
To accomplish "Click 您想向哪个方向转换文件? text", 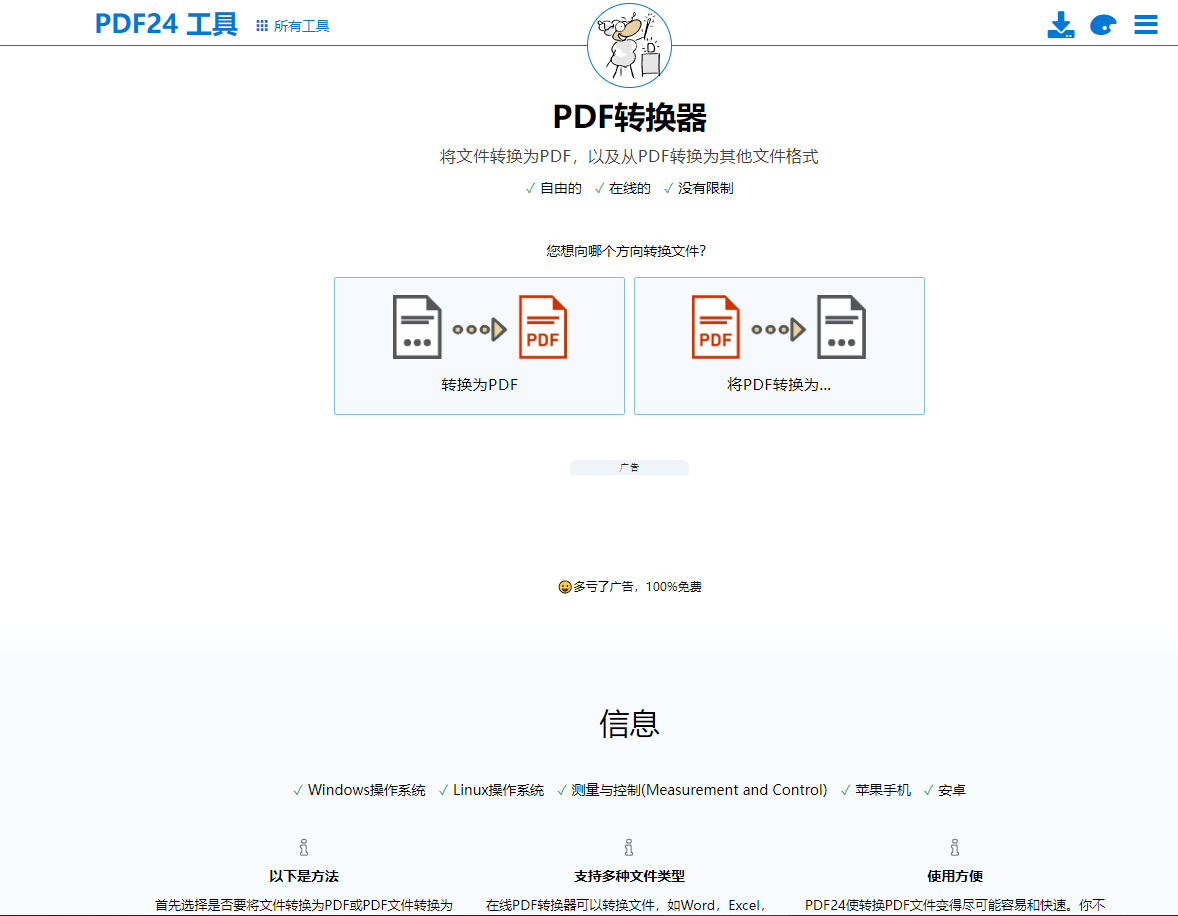I will [626, 251].
